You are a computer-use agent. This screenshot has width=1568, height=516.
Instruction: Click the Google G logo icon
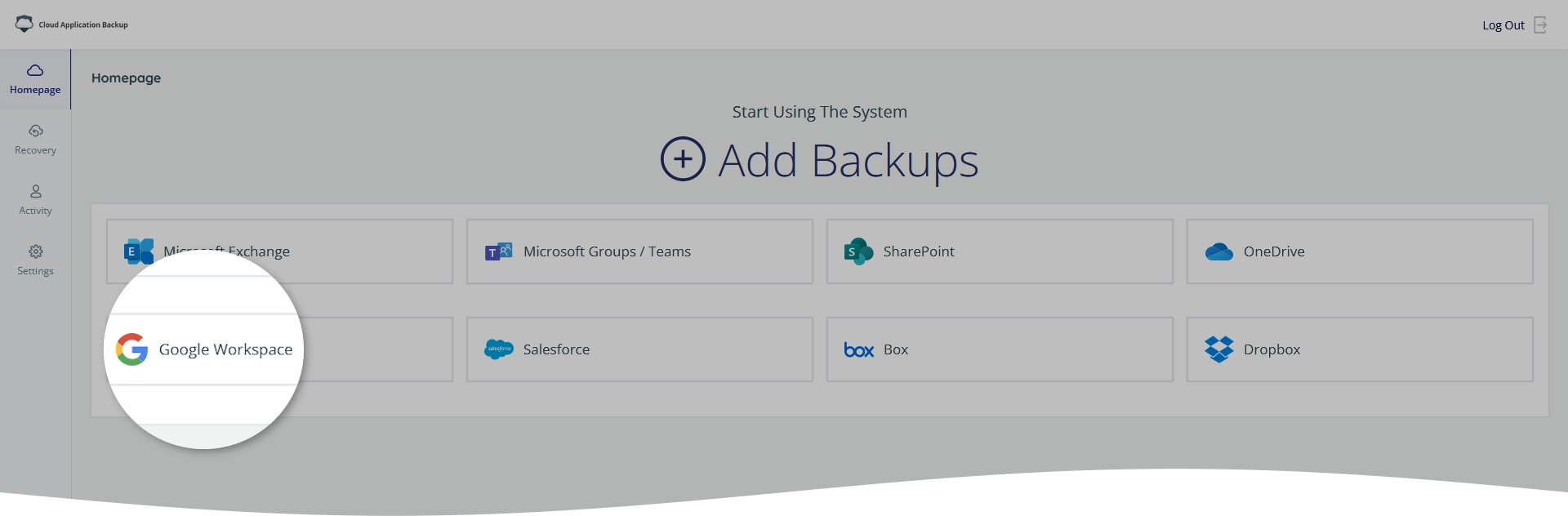pos(131,349)
